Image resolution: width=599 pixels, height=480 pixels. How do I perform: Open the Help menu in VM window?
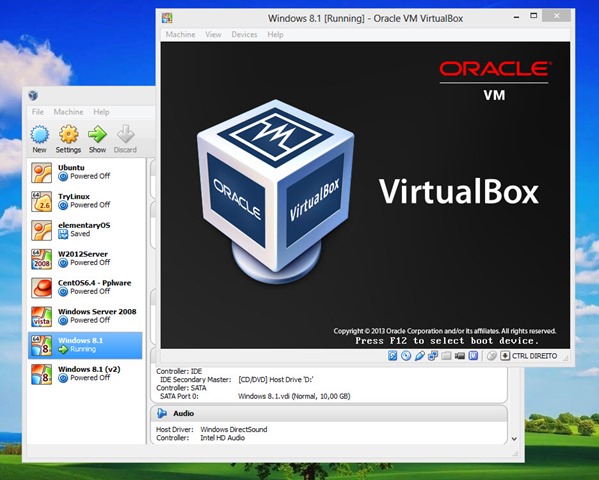275,34
